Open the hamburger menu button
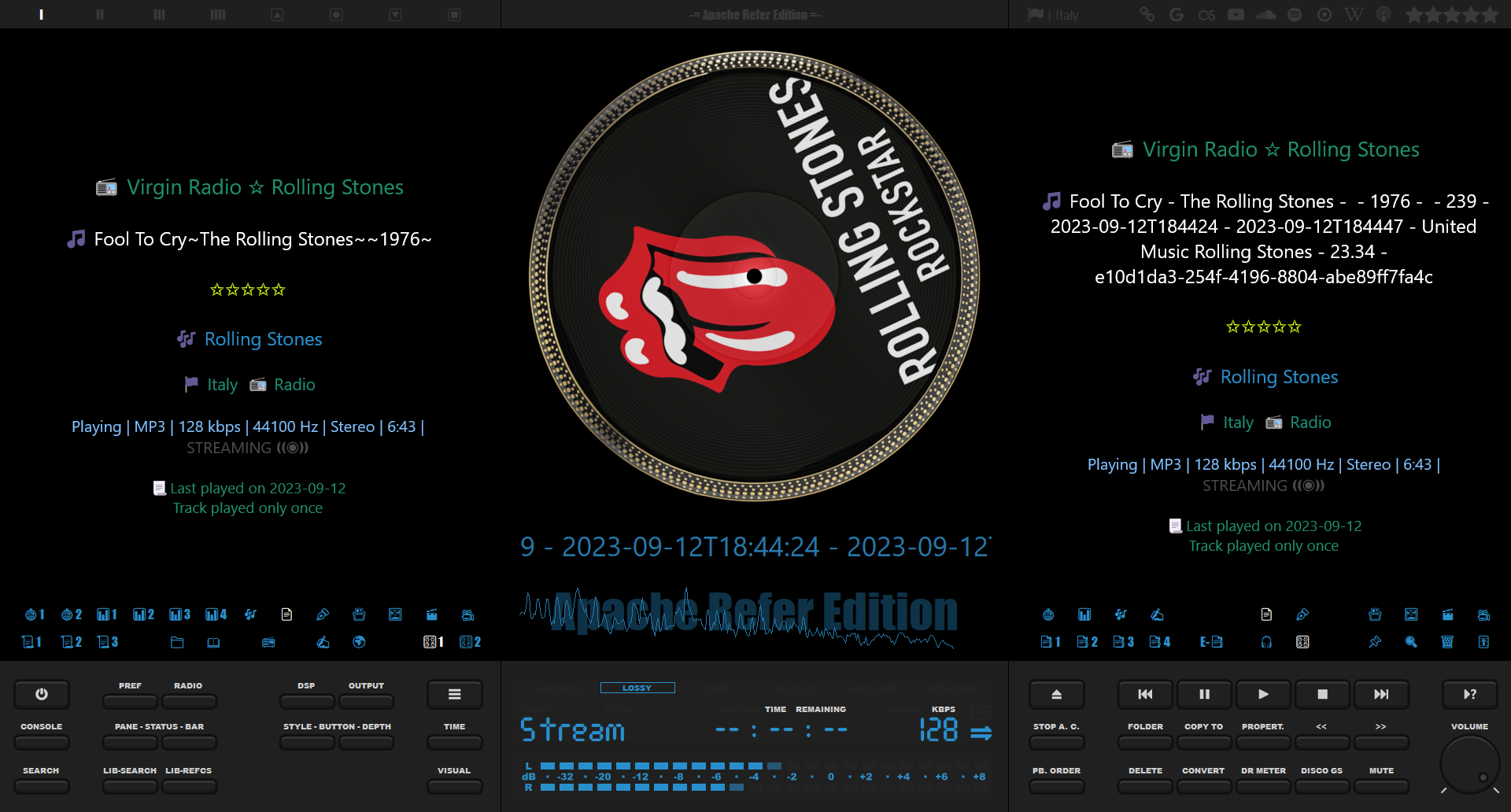The image size is (1511, 812). [x=455, y=694]
